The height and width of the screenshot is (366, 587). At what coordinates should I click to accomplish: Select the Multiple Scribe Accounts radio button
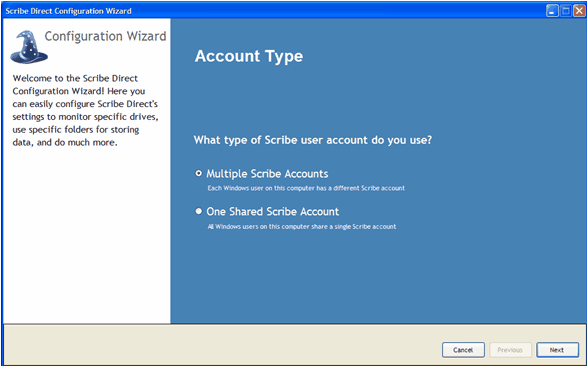click(x=199, y=173)
